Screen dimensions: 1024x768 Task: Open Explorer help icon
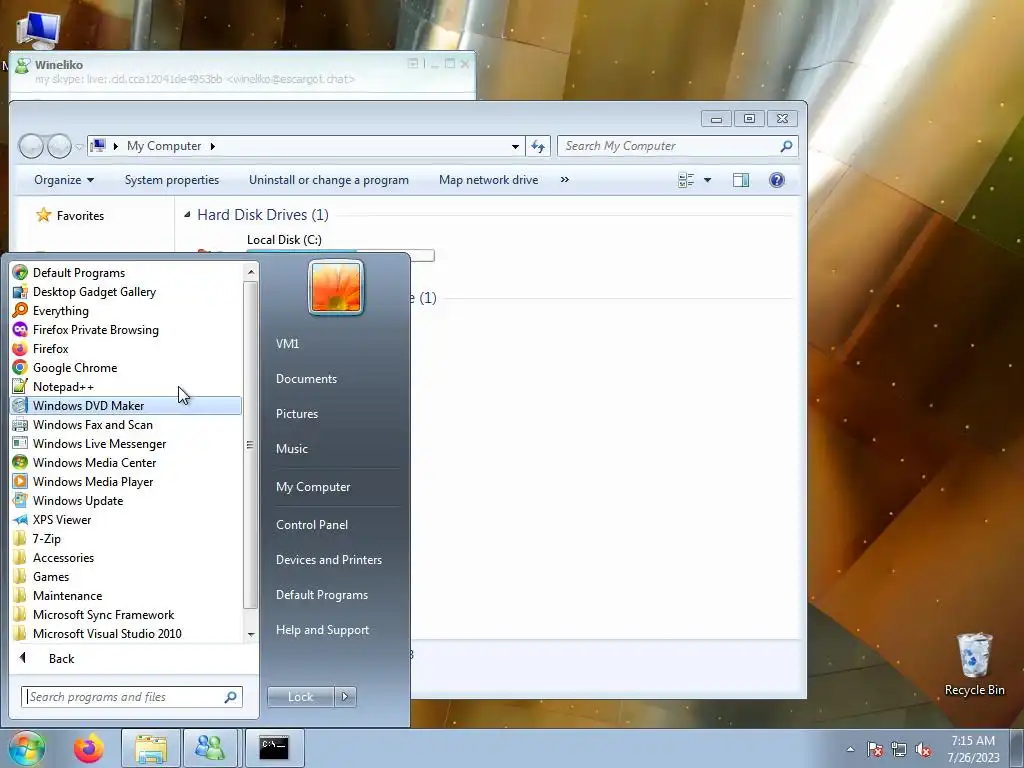(x=776, y=180)
